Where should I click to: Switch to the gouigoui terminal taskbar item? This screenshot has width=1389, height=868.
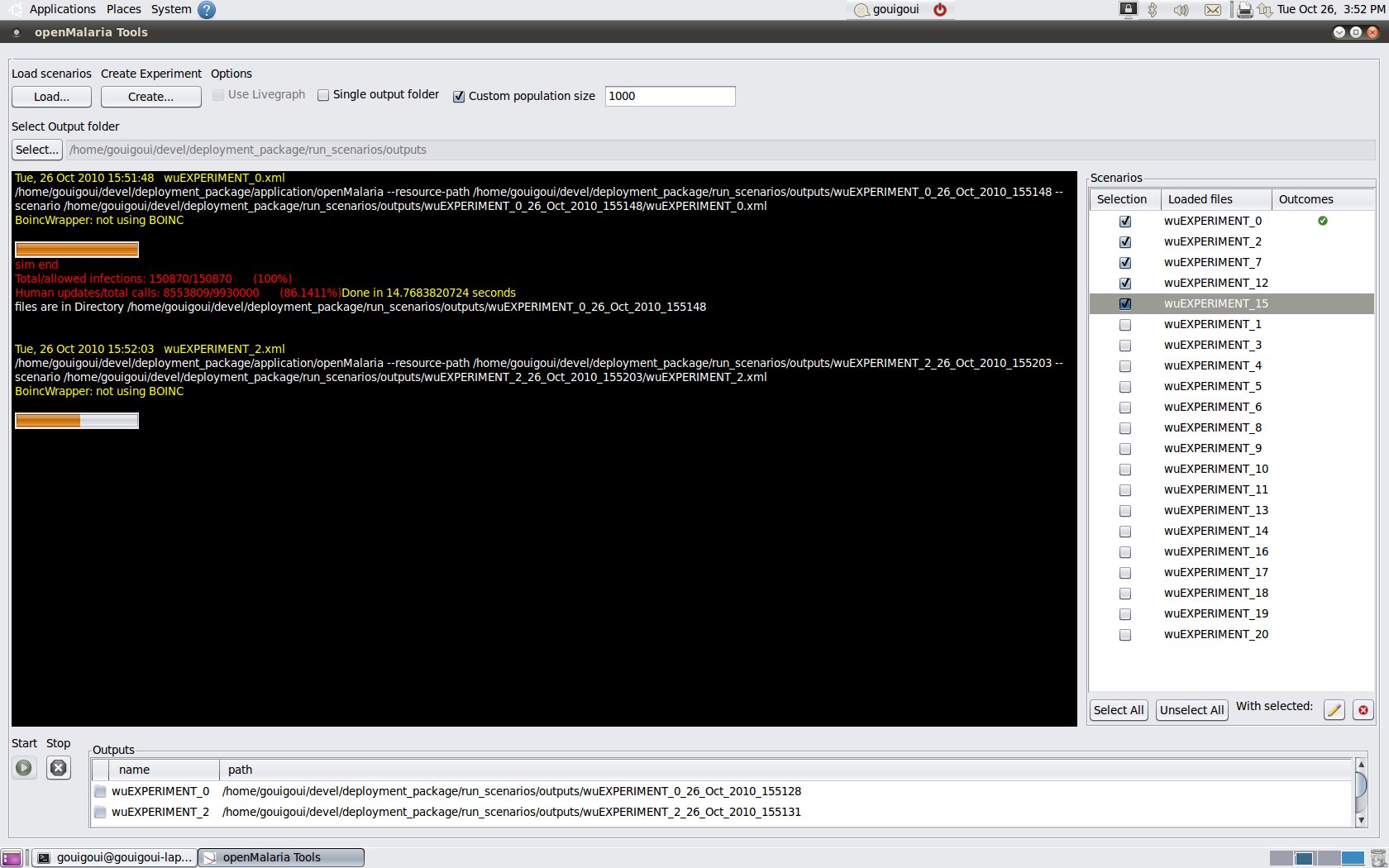click(x=115, y=857)
